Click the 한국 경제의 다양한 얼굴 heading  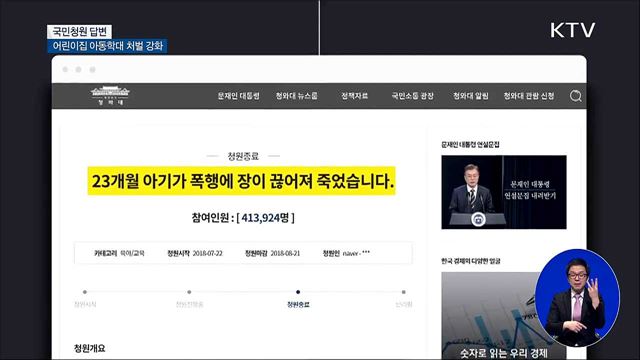tap(471, 261)
